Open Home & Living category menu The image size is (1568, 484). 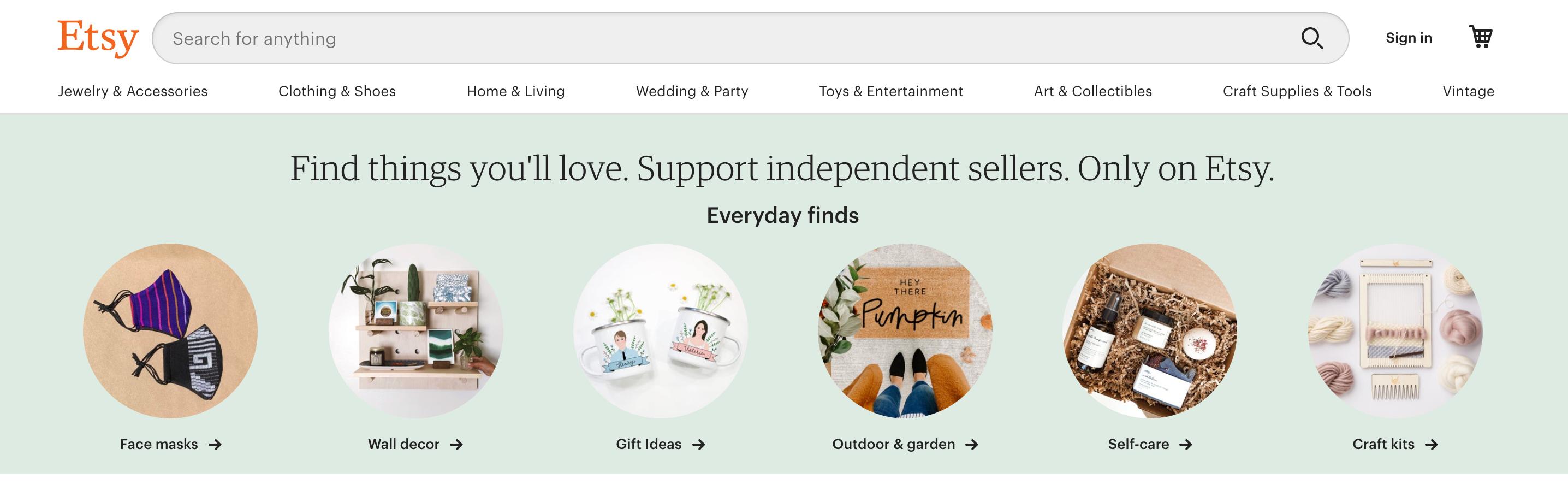point(515,91)
